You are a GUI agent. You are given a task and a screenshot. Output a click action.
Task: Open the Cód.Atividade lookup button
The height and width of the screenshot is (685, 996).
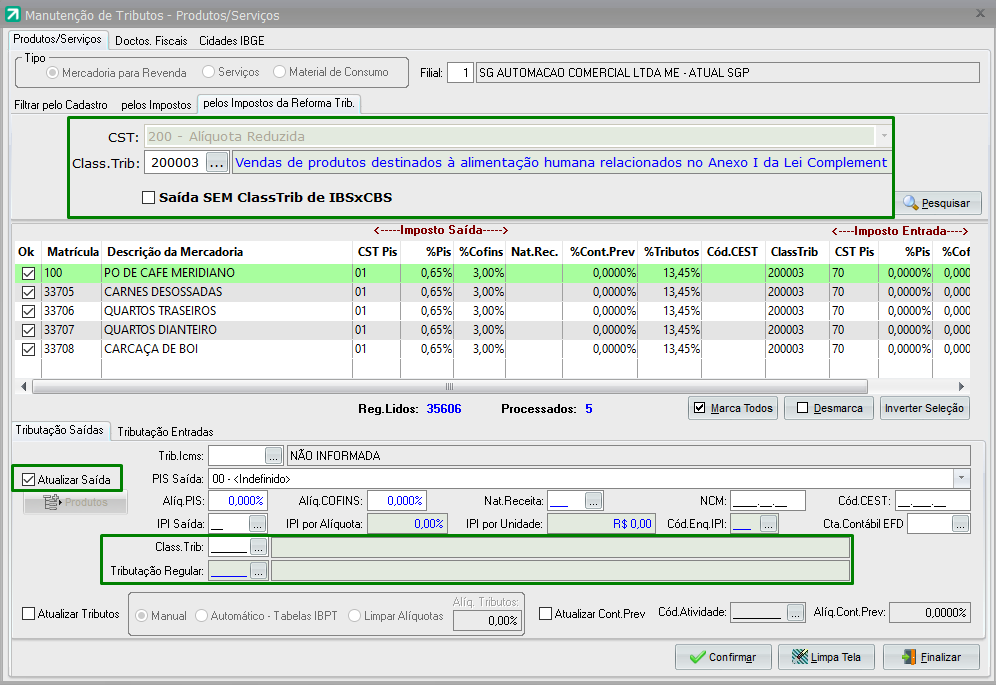coord(796,613)
